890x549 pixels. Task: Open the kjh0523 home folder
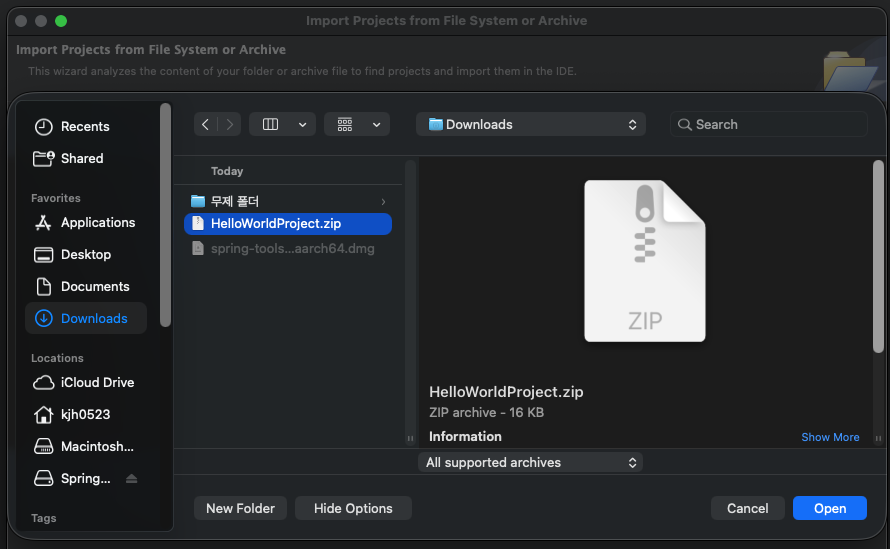[86, 414]
